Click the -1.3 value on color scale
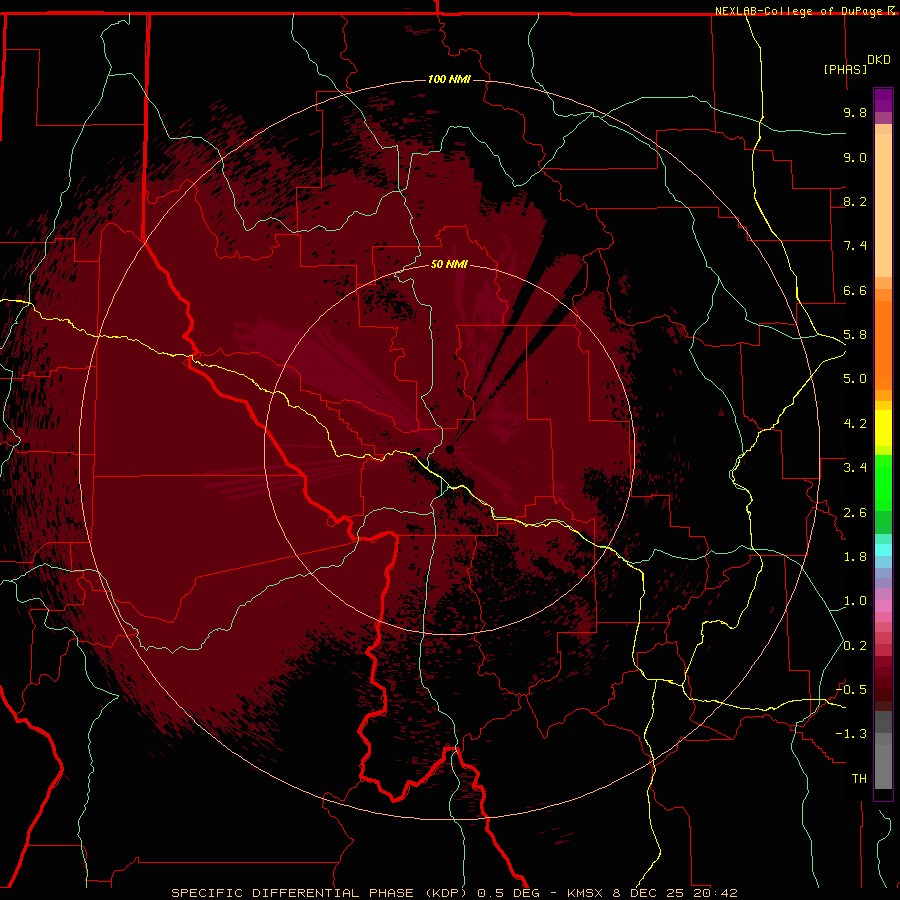The width and height of the screenshot is (900, 900). pyautogui.click(x=851, y=734)
